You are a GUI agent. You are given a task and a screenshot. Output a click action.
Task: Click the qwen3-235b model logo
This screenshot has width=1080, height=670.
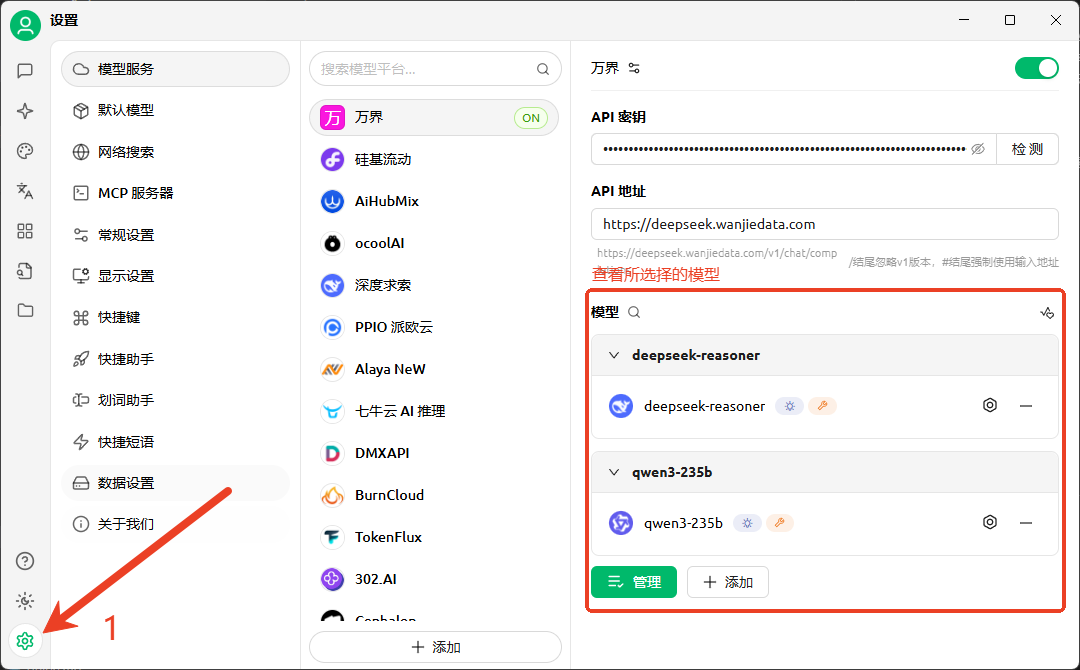pos(621,523)
